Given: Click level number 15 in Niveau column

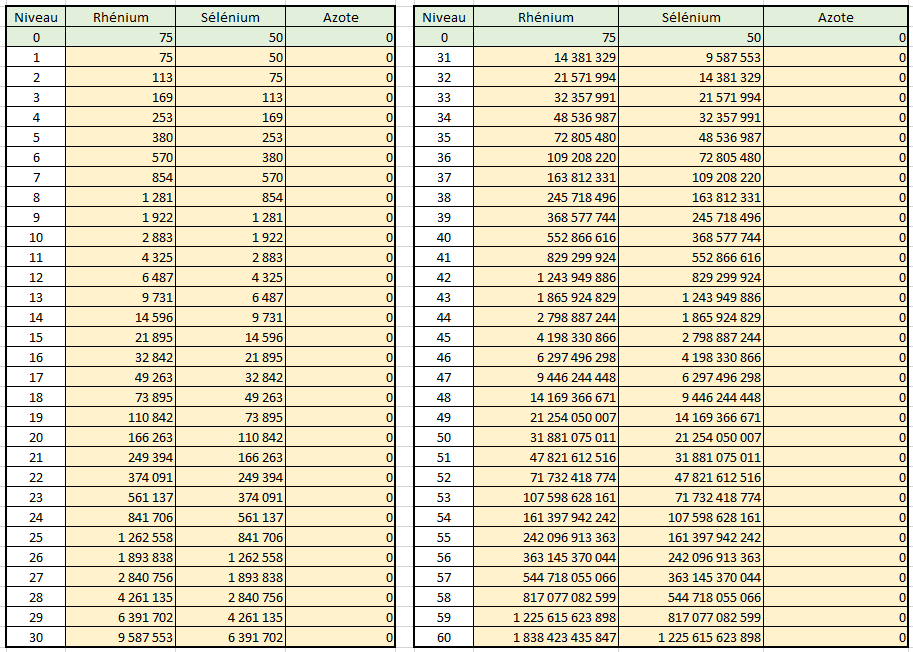Looking at the screenshot, I should click(36, 337).
